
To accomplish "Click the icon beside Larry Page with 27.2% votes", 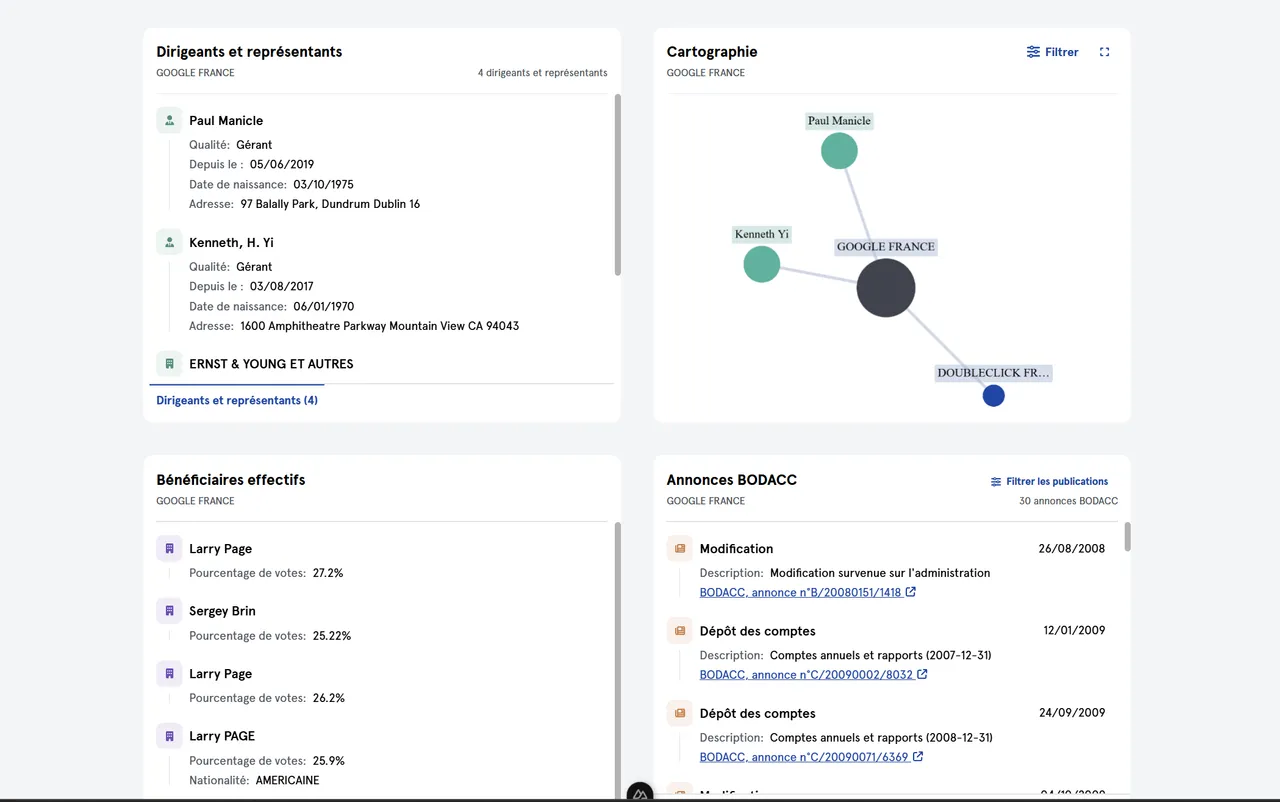I will pyautogui.click(x=169, y=549).
